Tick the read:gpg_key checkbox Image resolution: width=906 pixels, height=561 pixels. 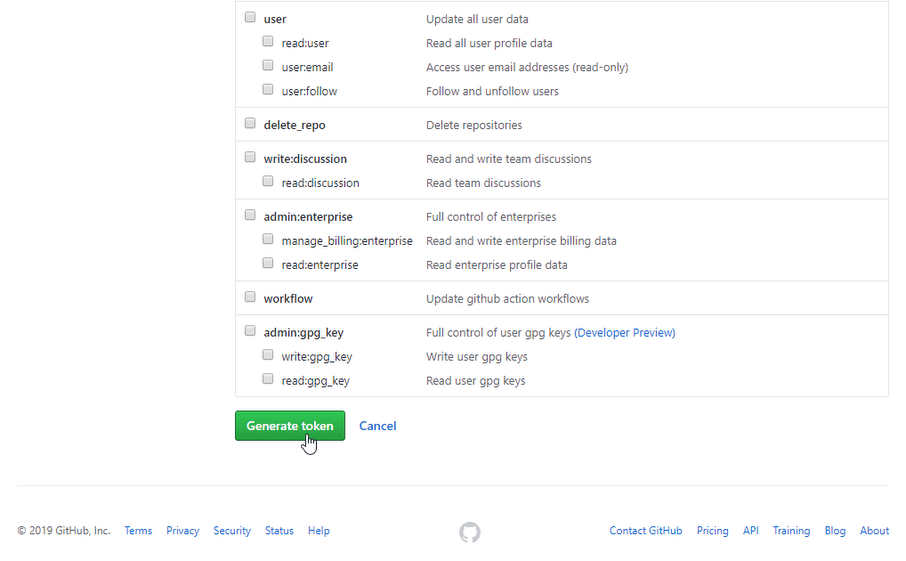point(268,379)
